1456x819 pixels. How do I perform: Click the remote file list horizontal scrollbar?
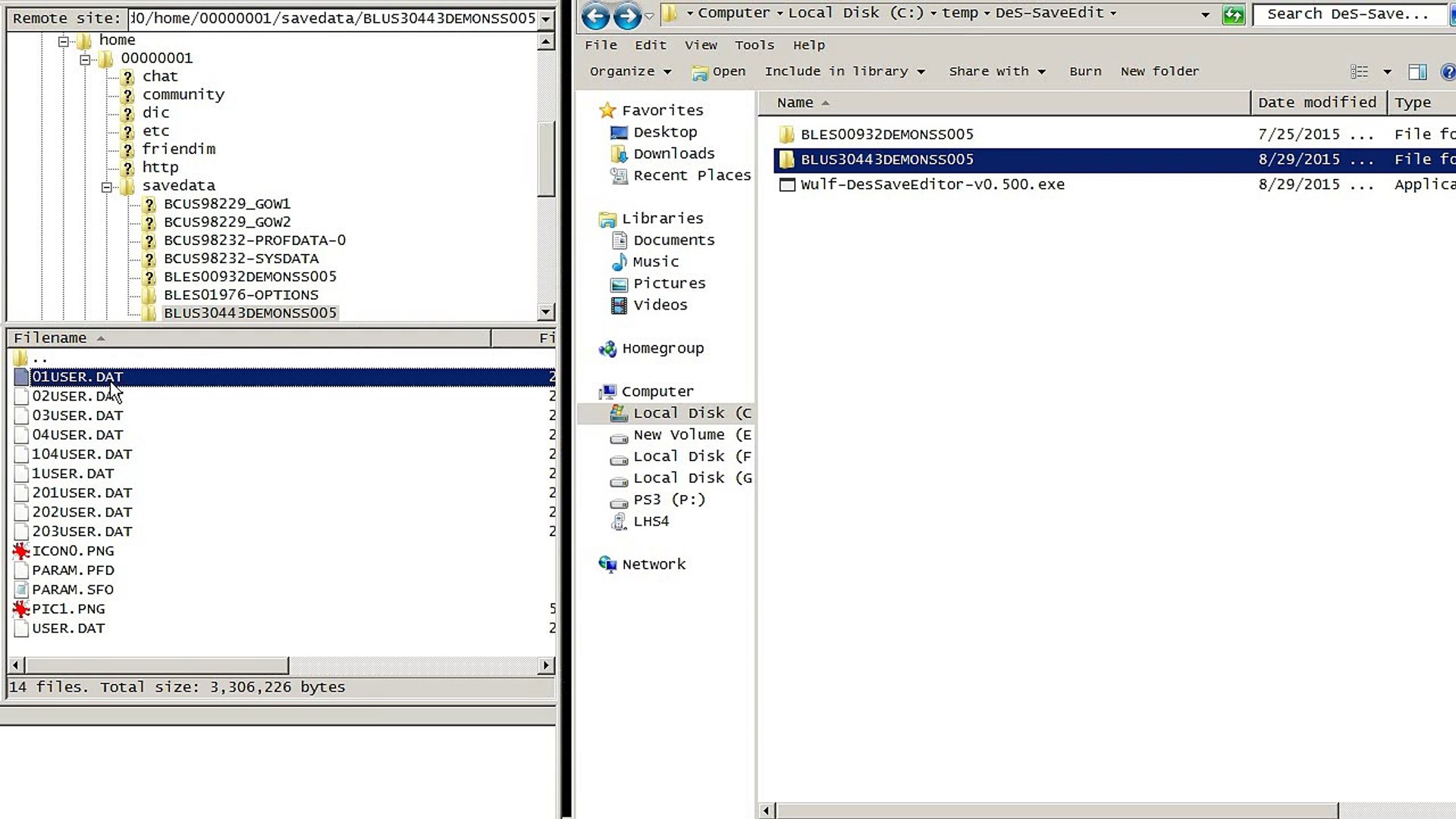pos(158,666)
